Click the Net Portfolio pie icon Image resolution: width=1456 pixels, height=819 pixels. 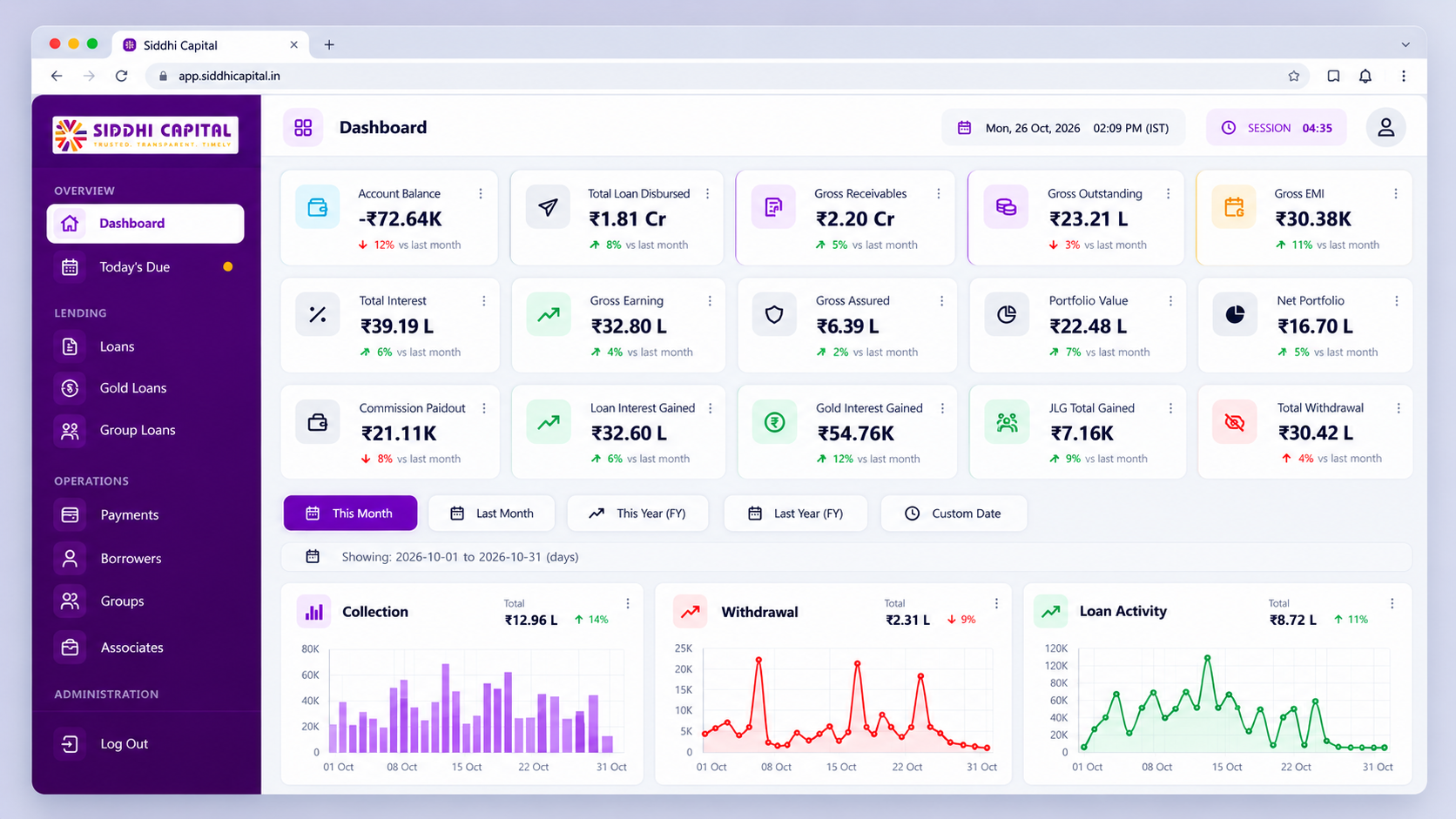(1235, 314)
